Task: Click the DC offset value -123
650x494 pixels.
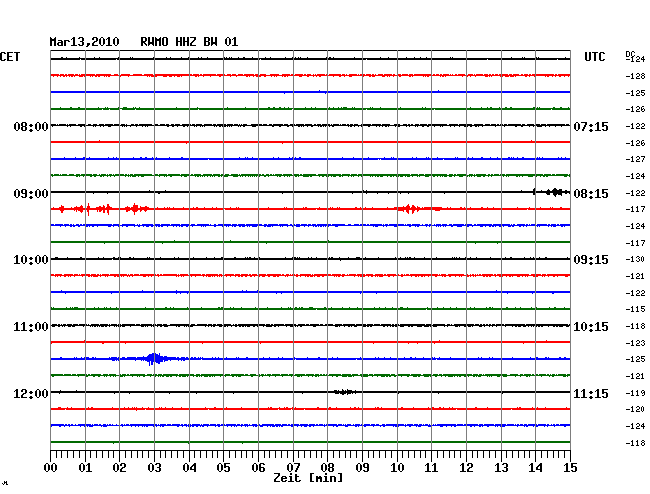Action: 635,343
